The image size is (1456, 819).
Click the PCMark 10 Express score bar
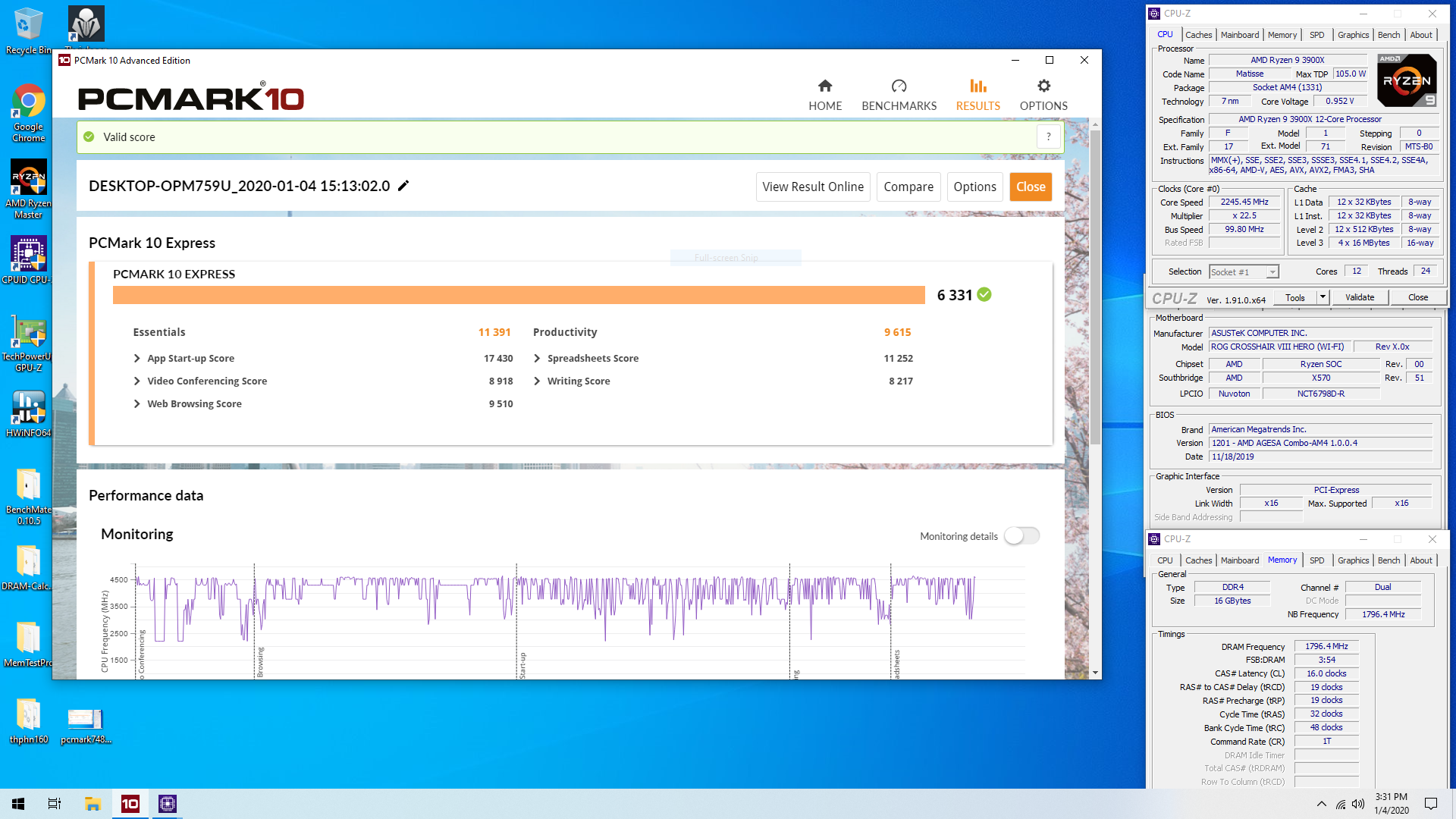point(519,295)
